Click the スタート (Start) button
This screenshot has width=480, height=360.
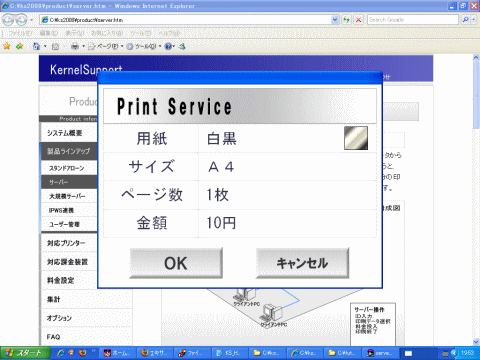pyautogui.click(x=25, y=353)
